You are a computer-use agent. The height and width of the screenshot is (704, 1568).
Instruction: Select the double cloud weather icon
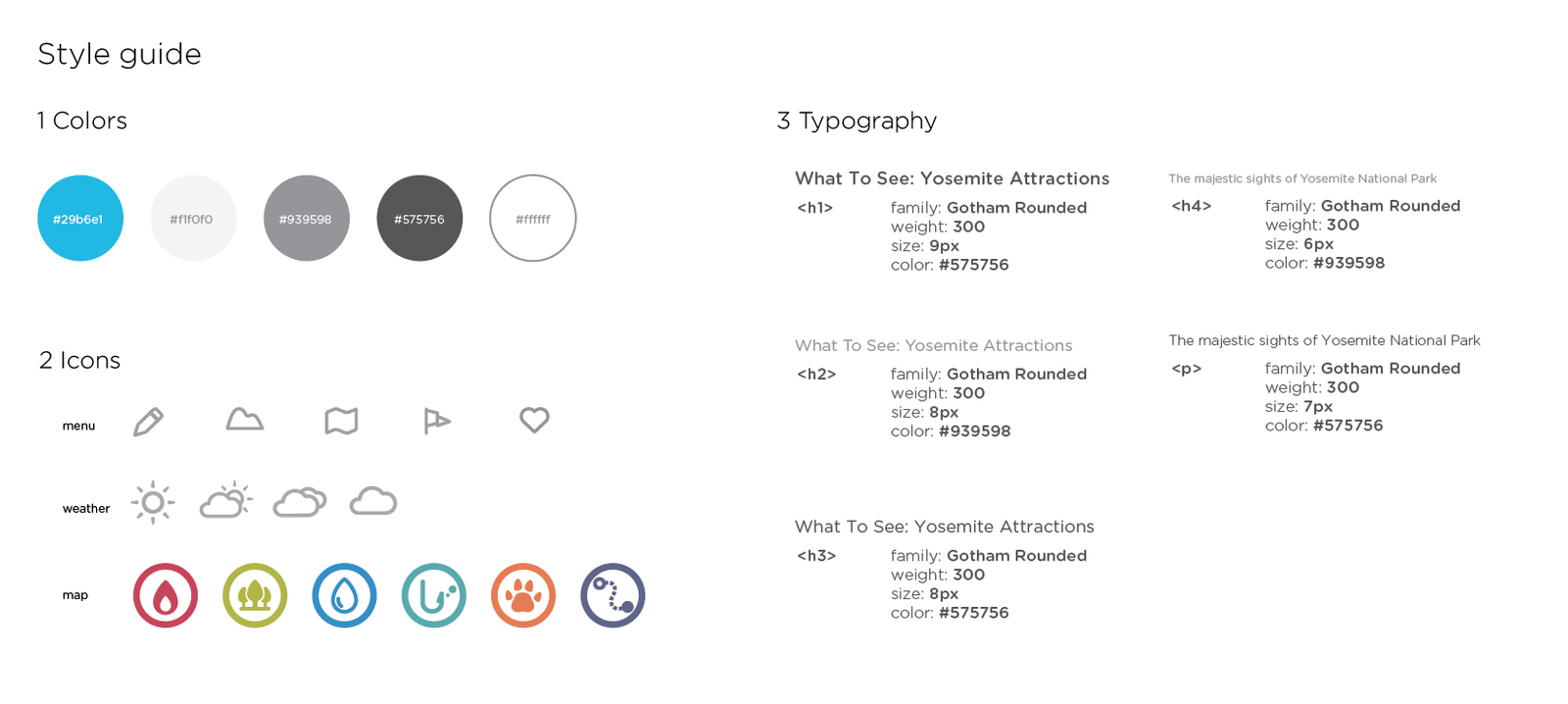(x=300, y=502)
